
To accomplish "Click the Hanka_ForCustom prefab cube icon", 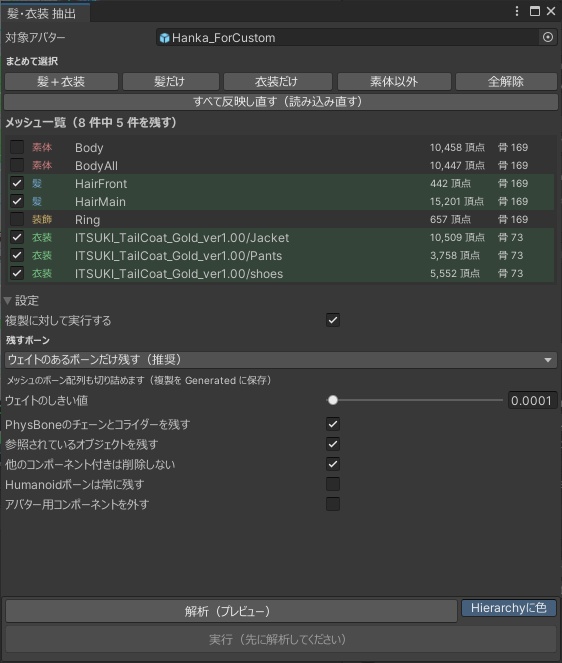I will 164,38.
